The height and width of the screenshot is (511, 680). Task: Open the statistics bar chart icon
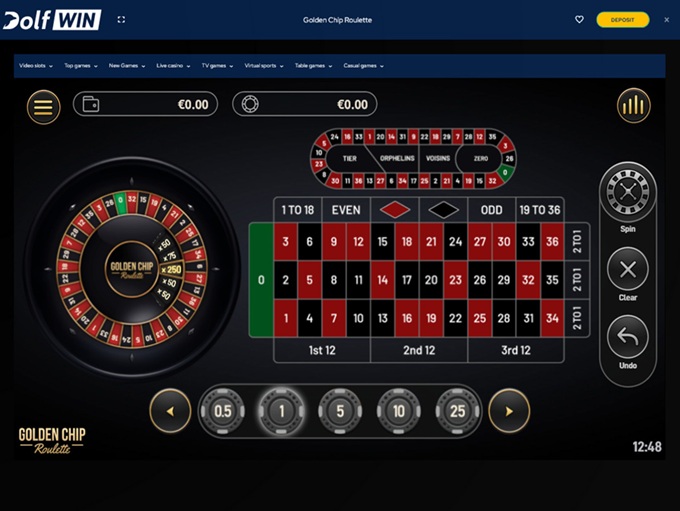(x=634, y=105)
